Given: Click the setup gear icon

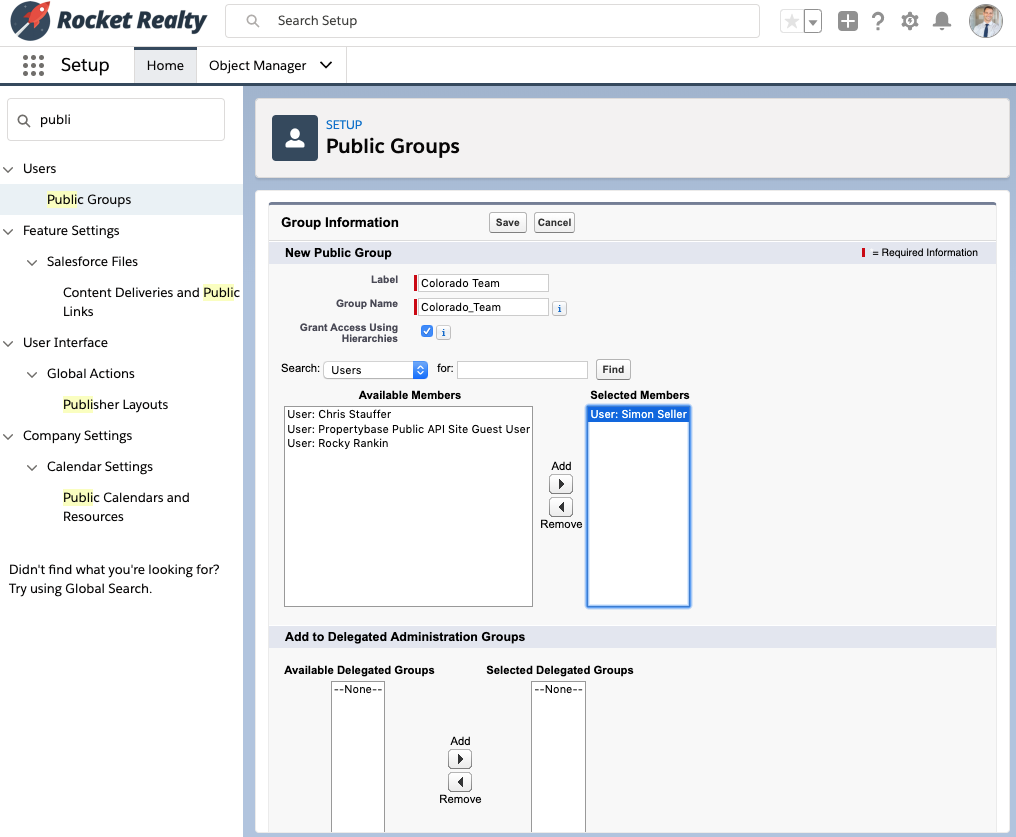Looking at the screenshot, I should point(909,20).
